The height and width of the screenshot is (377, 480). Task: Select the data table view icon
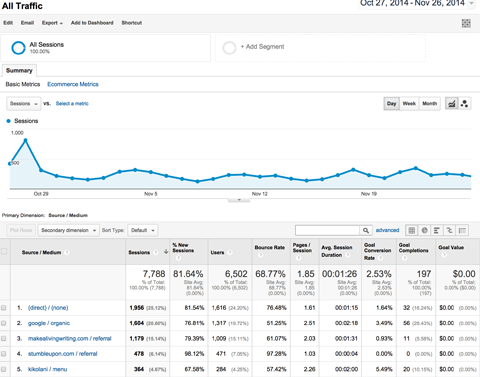pos(412,230)
